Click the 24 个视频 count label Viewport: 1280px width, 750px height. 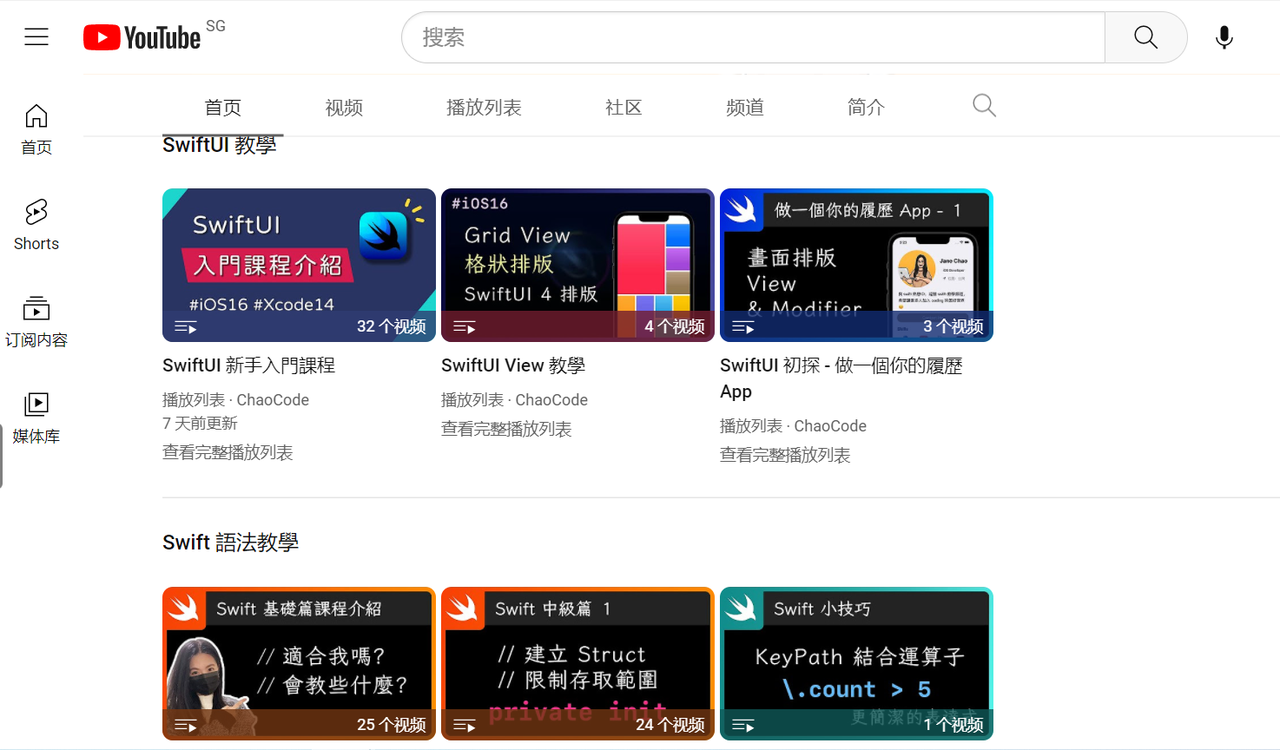click(x=670, y=725)
